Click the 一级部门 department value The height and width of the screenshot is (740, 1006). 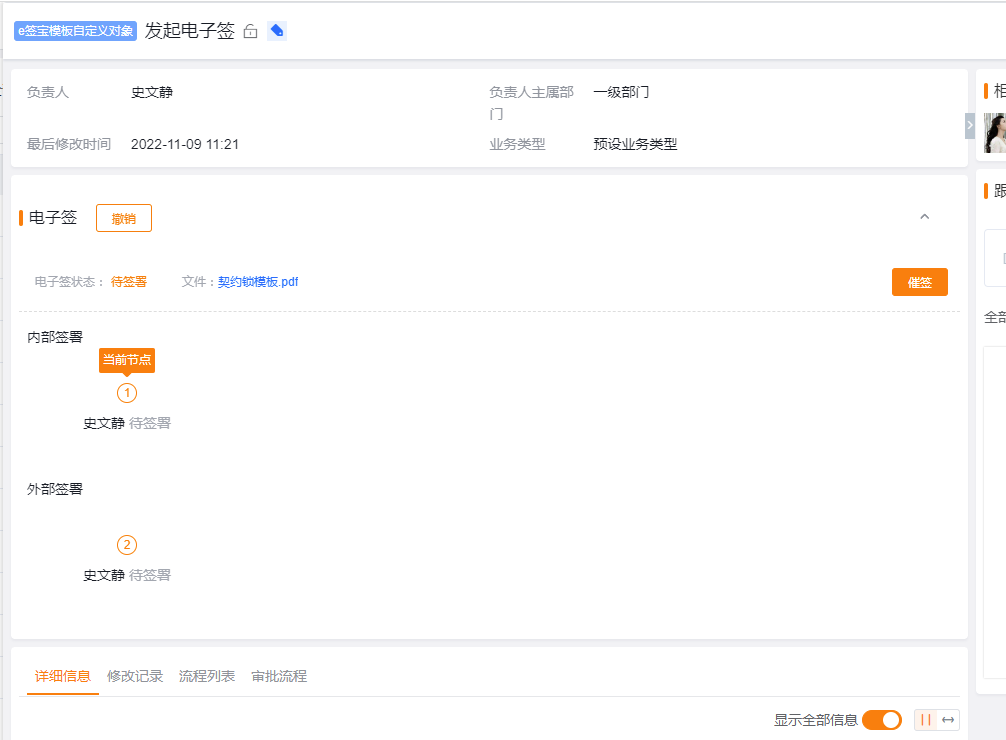tap(621, 92)
